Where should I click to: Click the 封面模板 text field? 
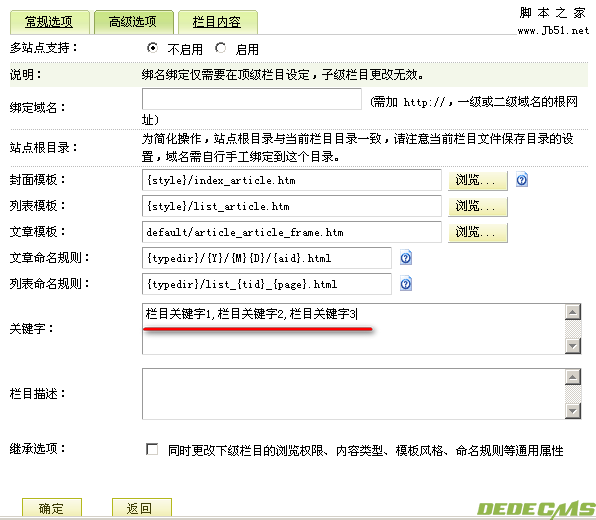[292, 180]
